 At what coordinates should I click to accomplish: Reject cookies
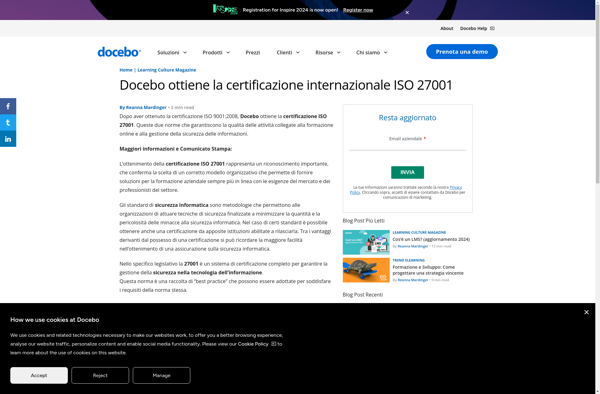click(100, 375)
